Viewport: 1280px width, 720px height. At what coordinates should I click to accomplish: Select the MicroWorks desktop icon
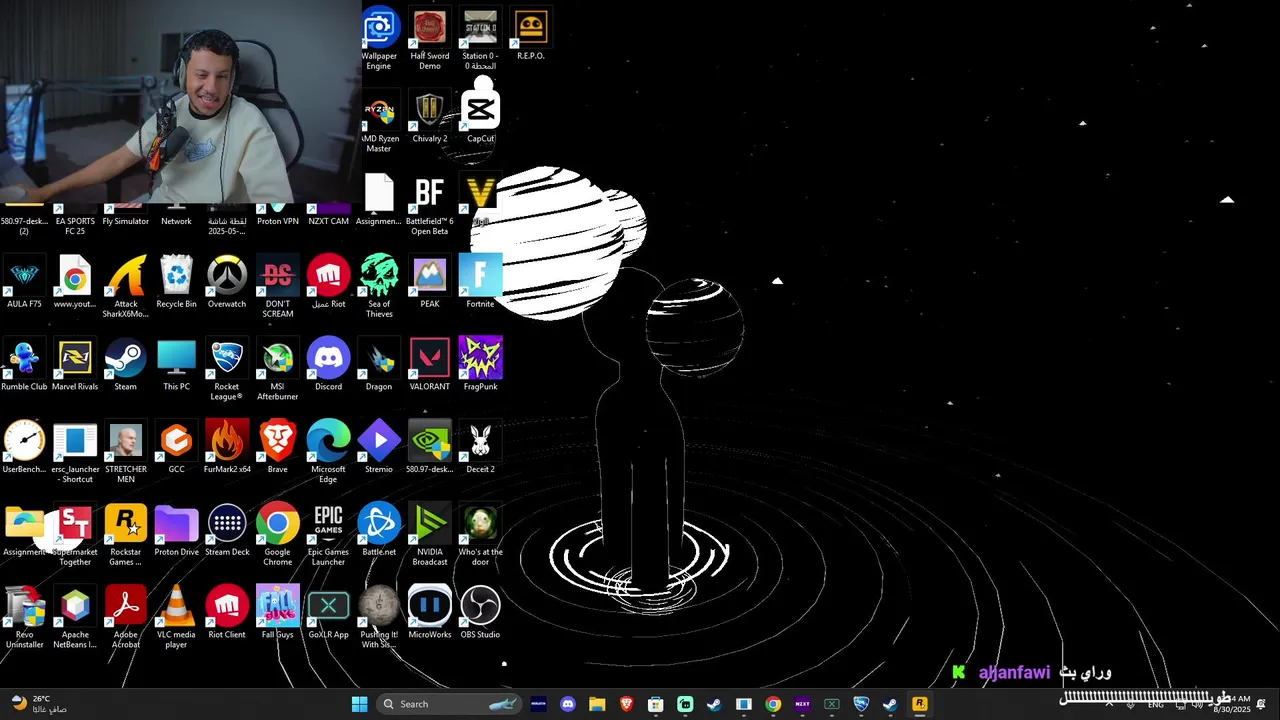coord(430,614)
